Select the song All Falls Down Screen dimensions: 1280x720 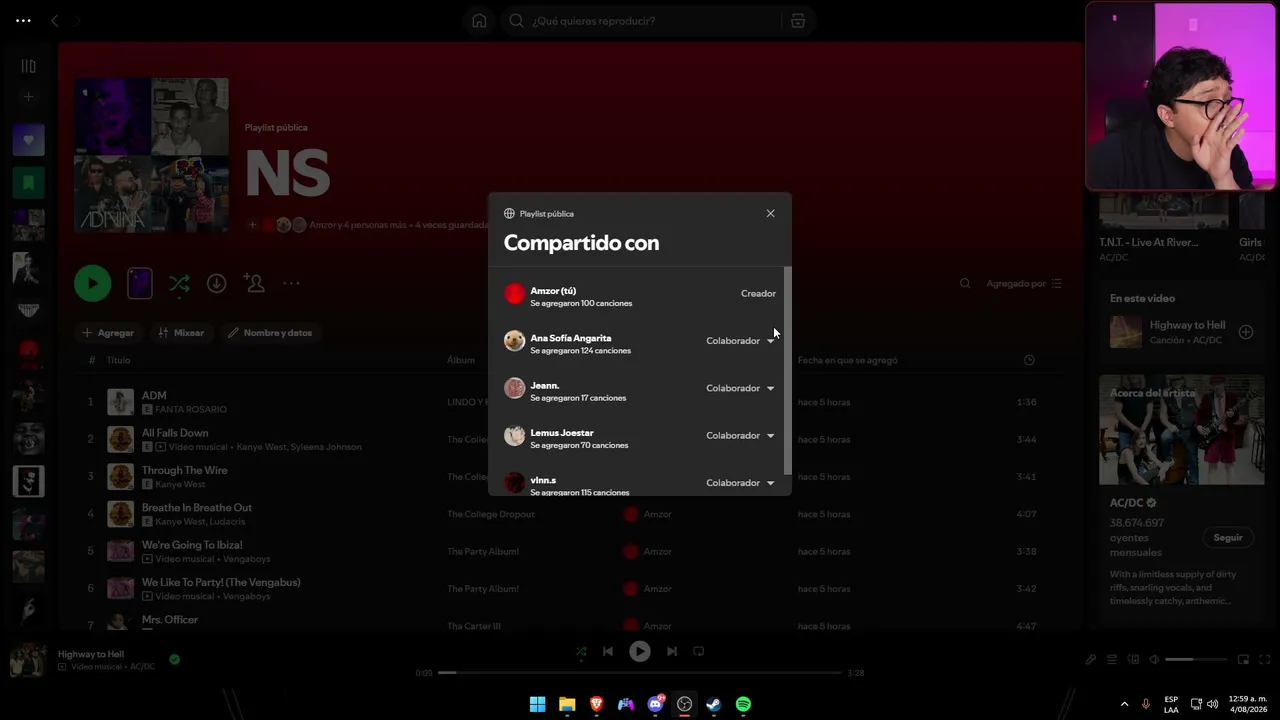pos(175,433)
